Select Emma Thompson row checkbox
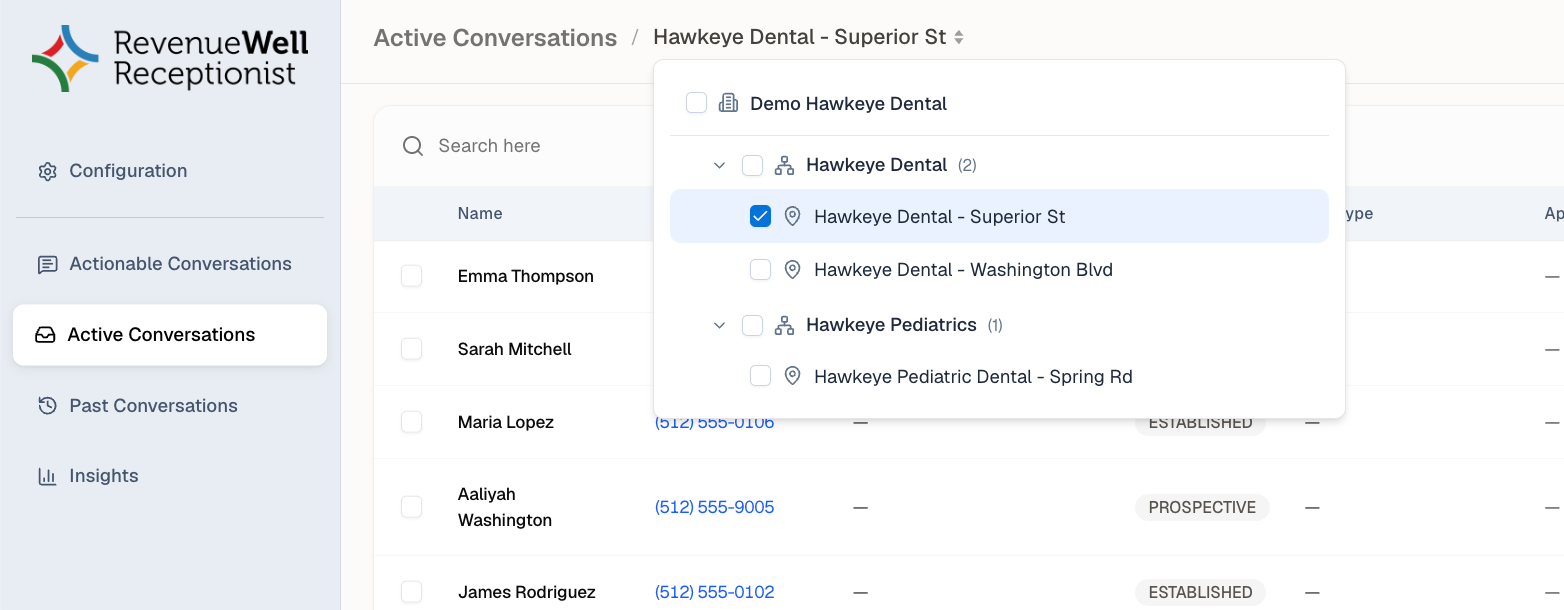Screen dimensions: 1564x610 pyautogui.click(x=411, y=276)
